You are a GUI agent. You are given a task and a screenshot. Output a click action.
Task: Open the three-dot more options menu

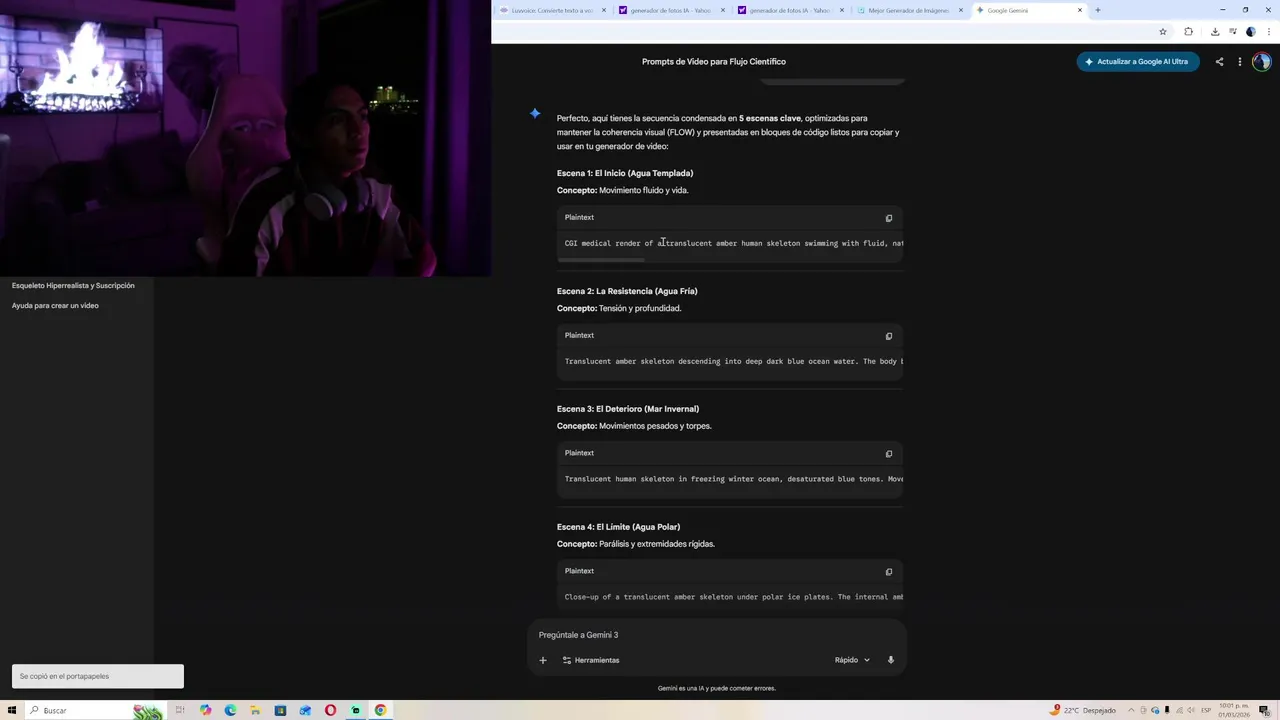pos(1240,62)
